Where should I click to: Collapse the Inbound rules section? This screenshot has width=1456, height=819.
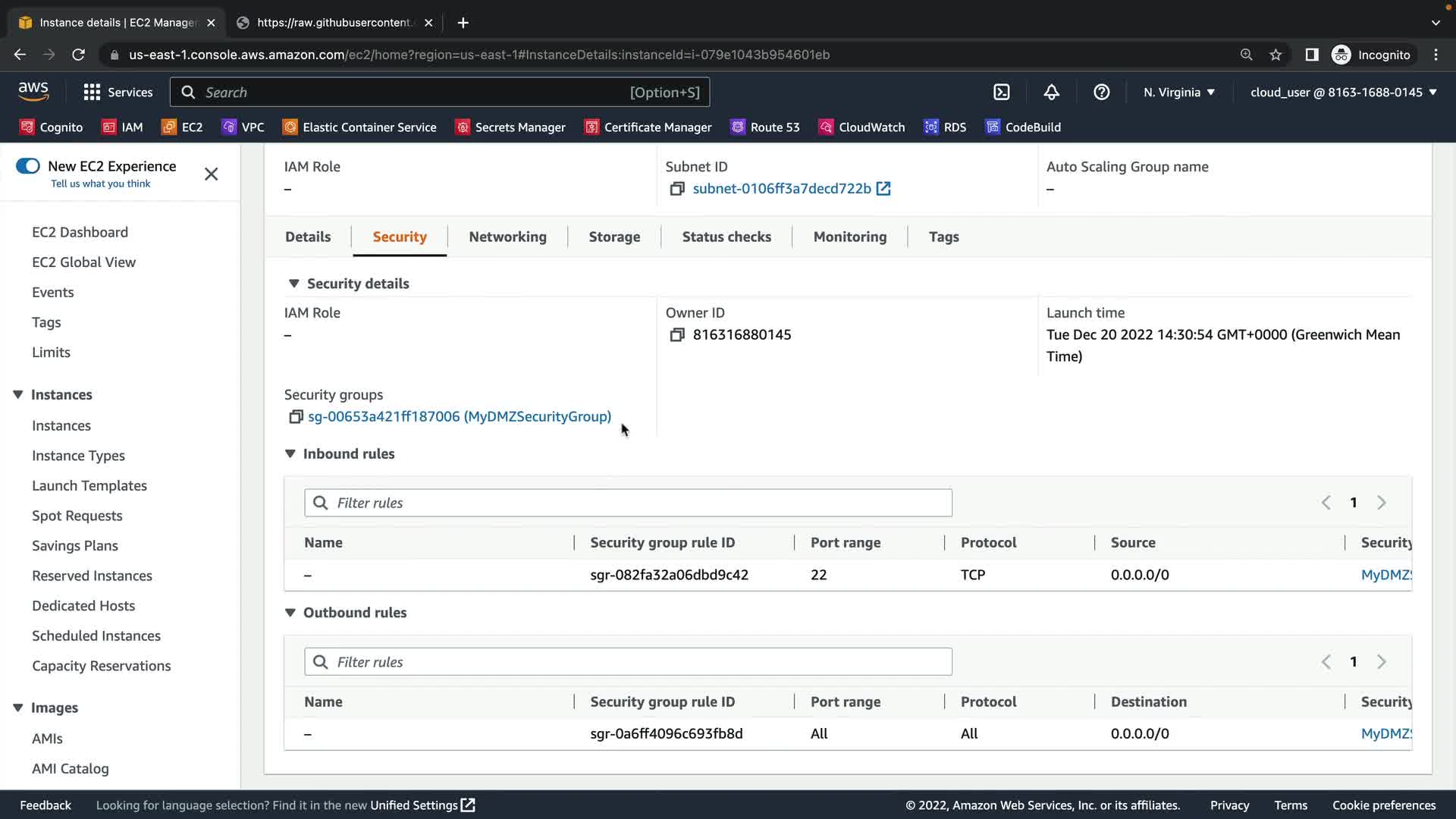point(290,453)
